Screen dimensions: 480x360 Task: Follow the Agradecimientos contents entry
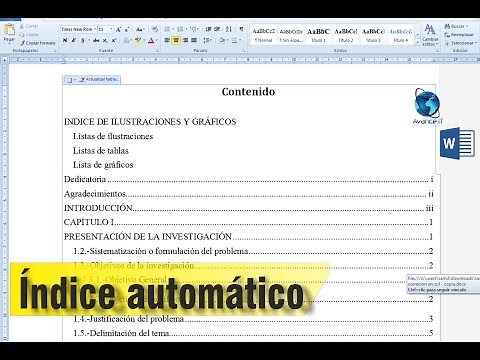point(249,194)
